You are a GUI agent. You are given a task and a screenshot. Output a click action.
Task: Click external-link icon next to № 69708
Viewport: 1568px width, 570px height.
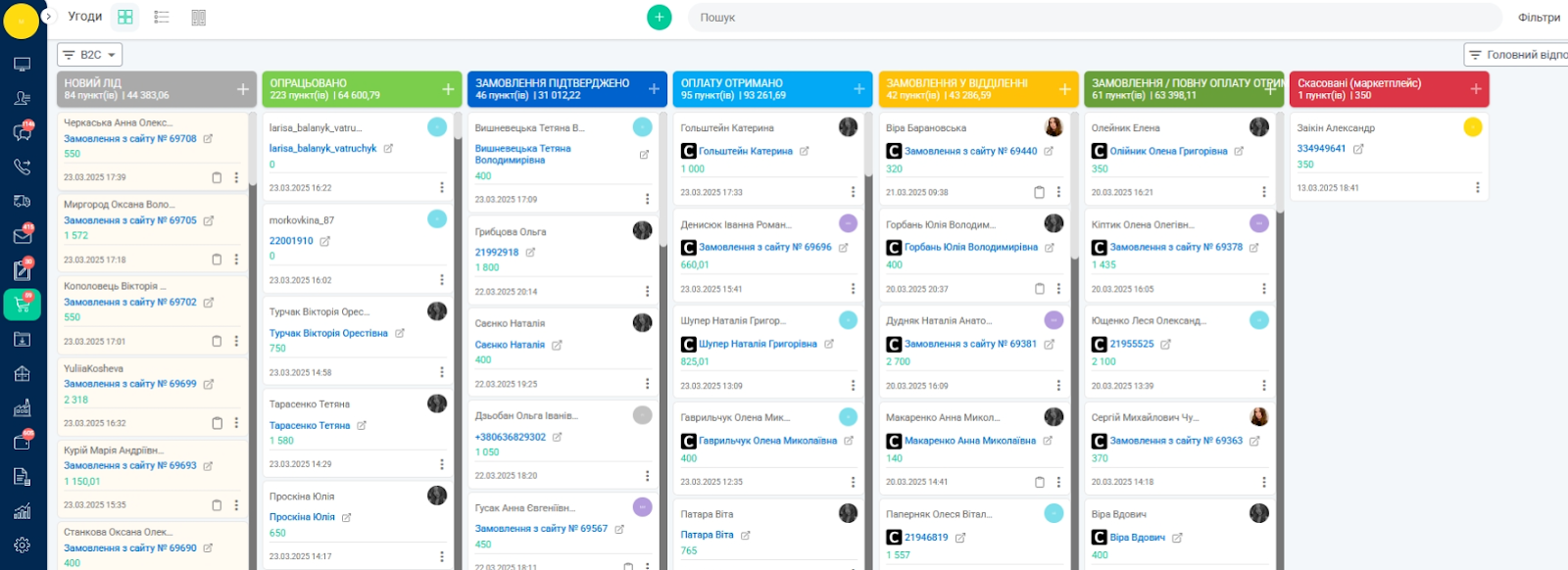208,139
